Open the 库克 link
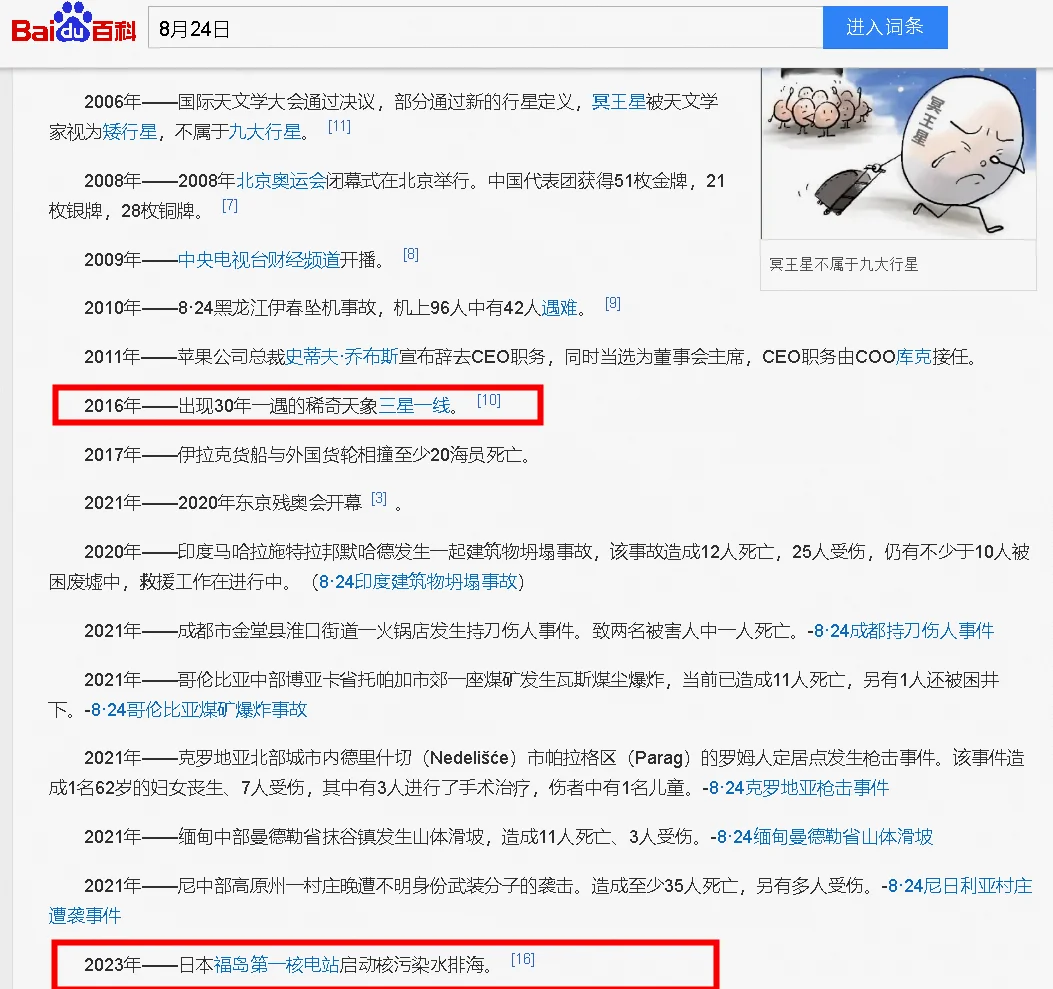Image resolution: width=1053 pixels, height=989 pixels. click(x=914, y=357)
